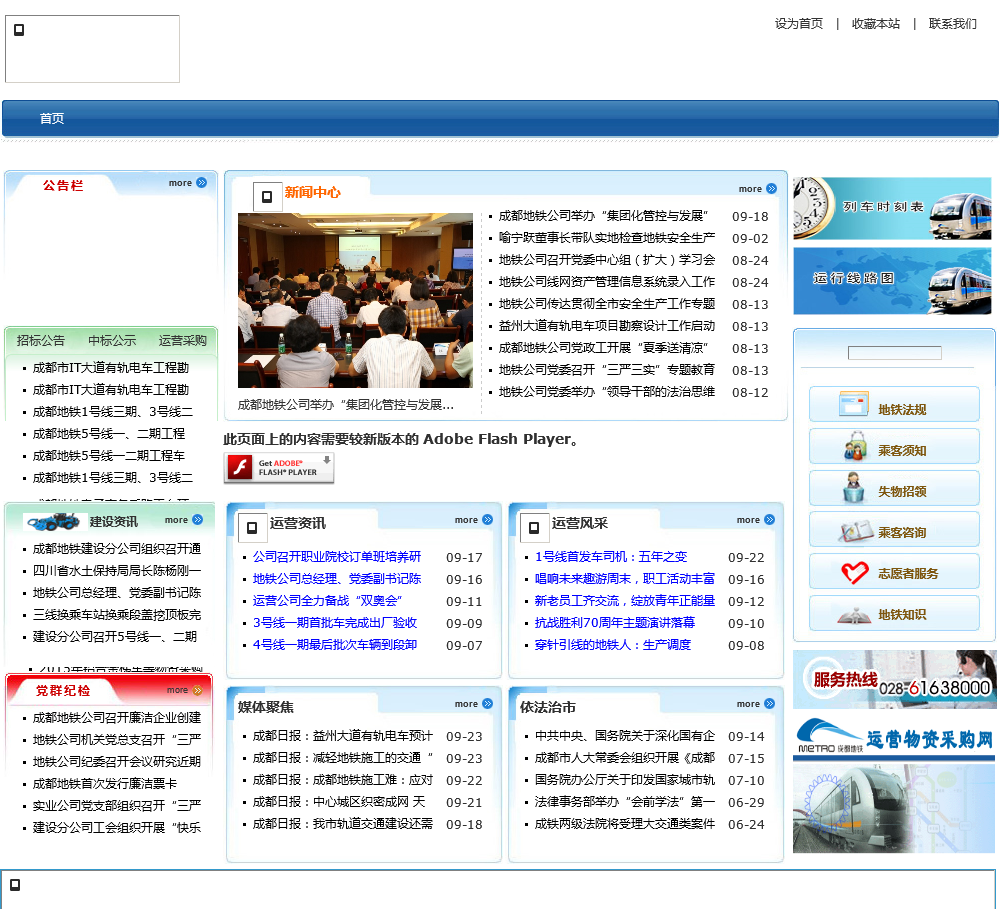Open 运营物资采购网 banner

click(894, 785)
